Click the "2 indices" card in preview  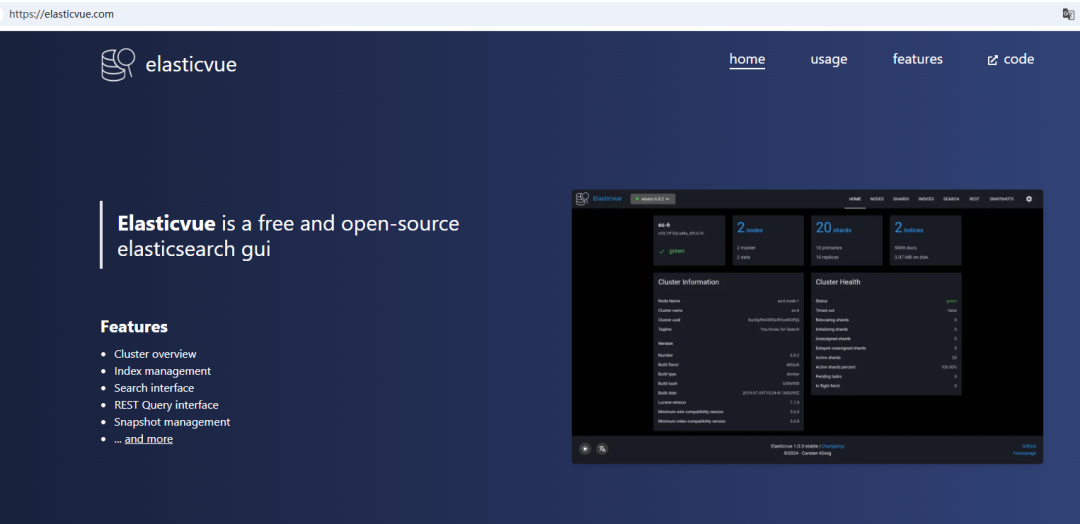[x=925, y=240]
